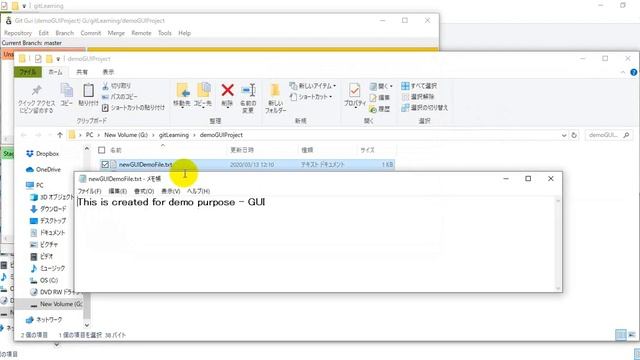Open Notepad Help (ヘルプ) menu
The image size is (640, 360).
tap(198, 191)
